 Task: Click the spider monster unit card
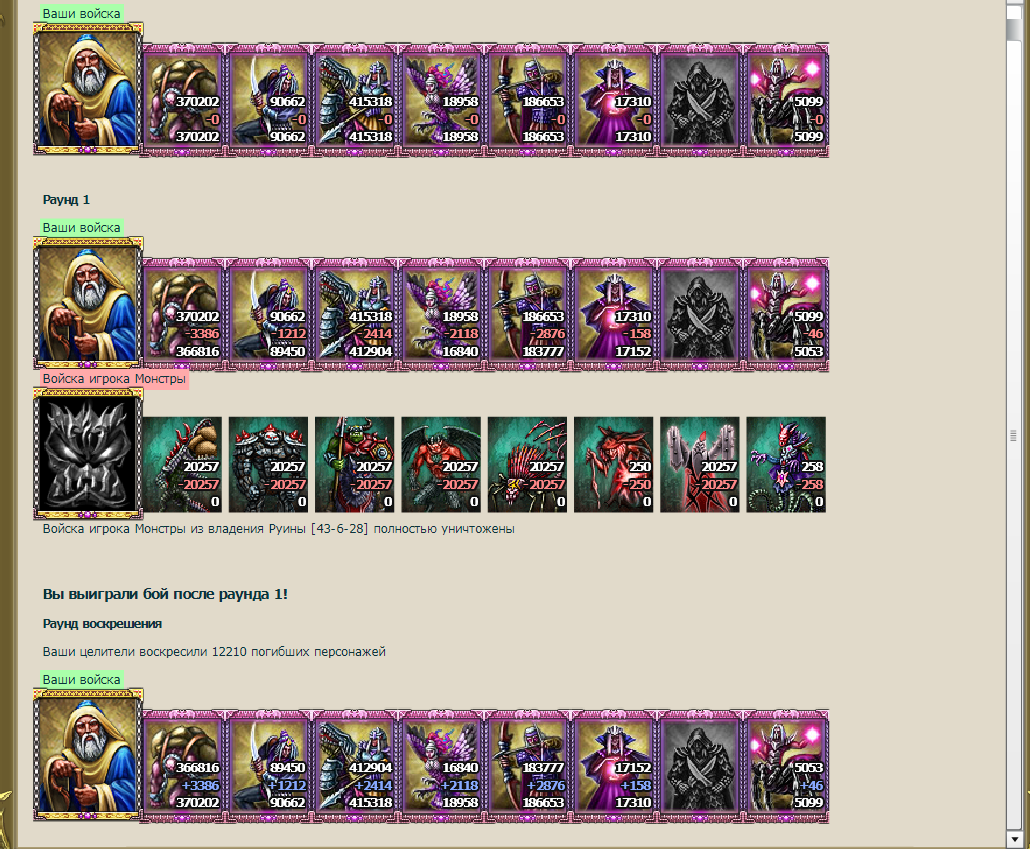[527, 465]
